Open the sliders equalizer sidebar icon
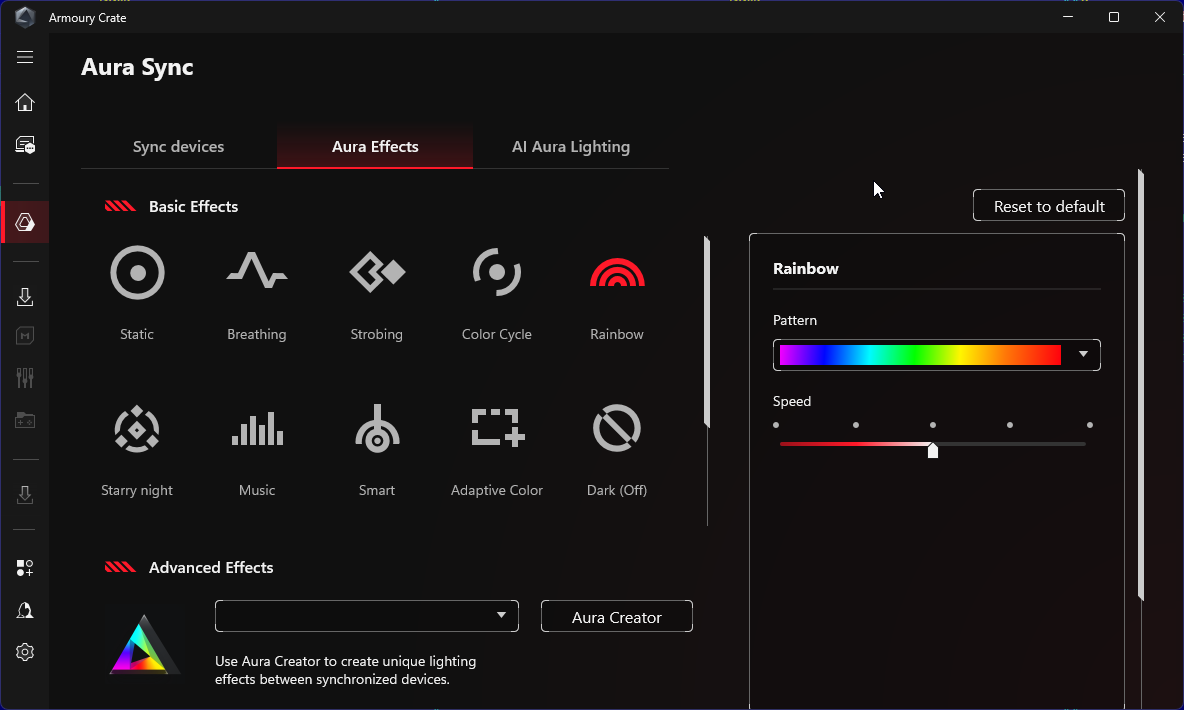1184x710 pixels. click(x=25, y=378)
